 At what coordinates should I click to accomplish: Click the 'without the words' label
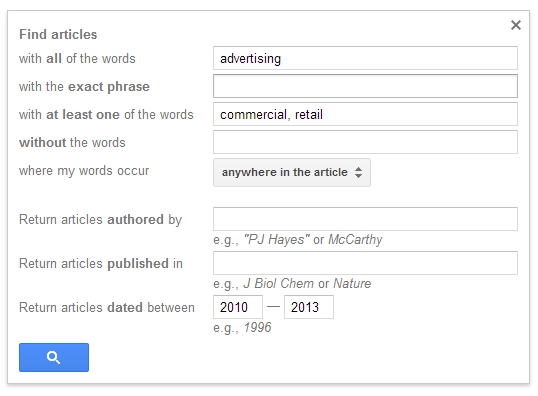coord(72,142)
